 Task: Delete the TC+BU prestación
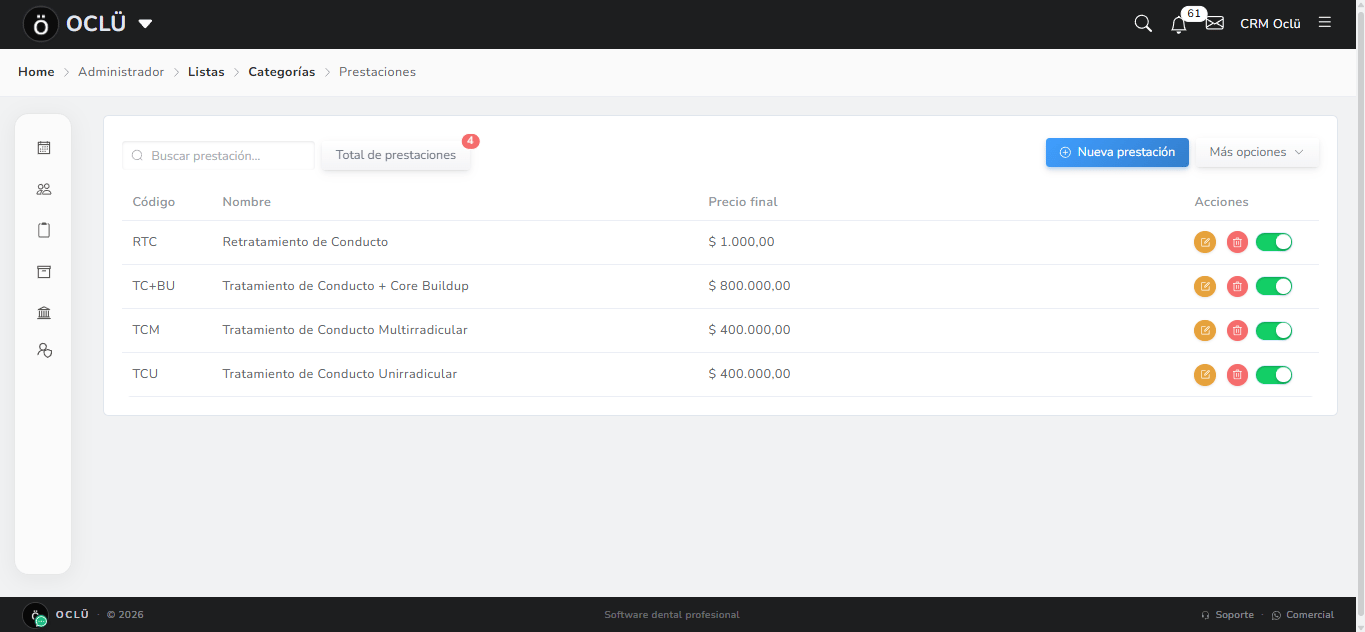pyautogui.click(x=1237, y=286)
